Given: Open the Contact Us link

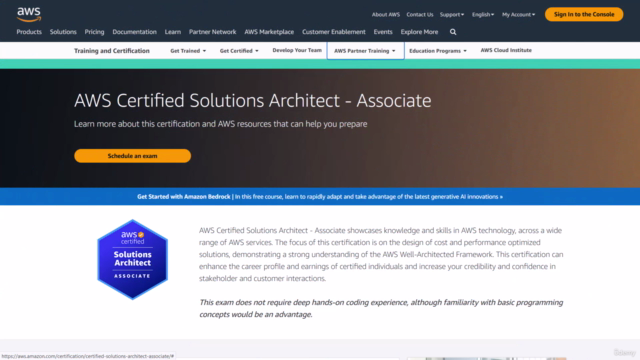Looking at the screenshot, I should 420,14.
